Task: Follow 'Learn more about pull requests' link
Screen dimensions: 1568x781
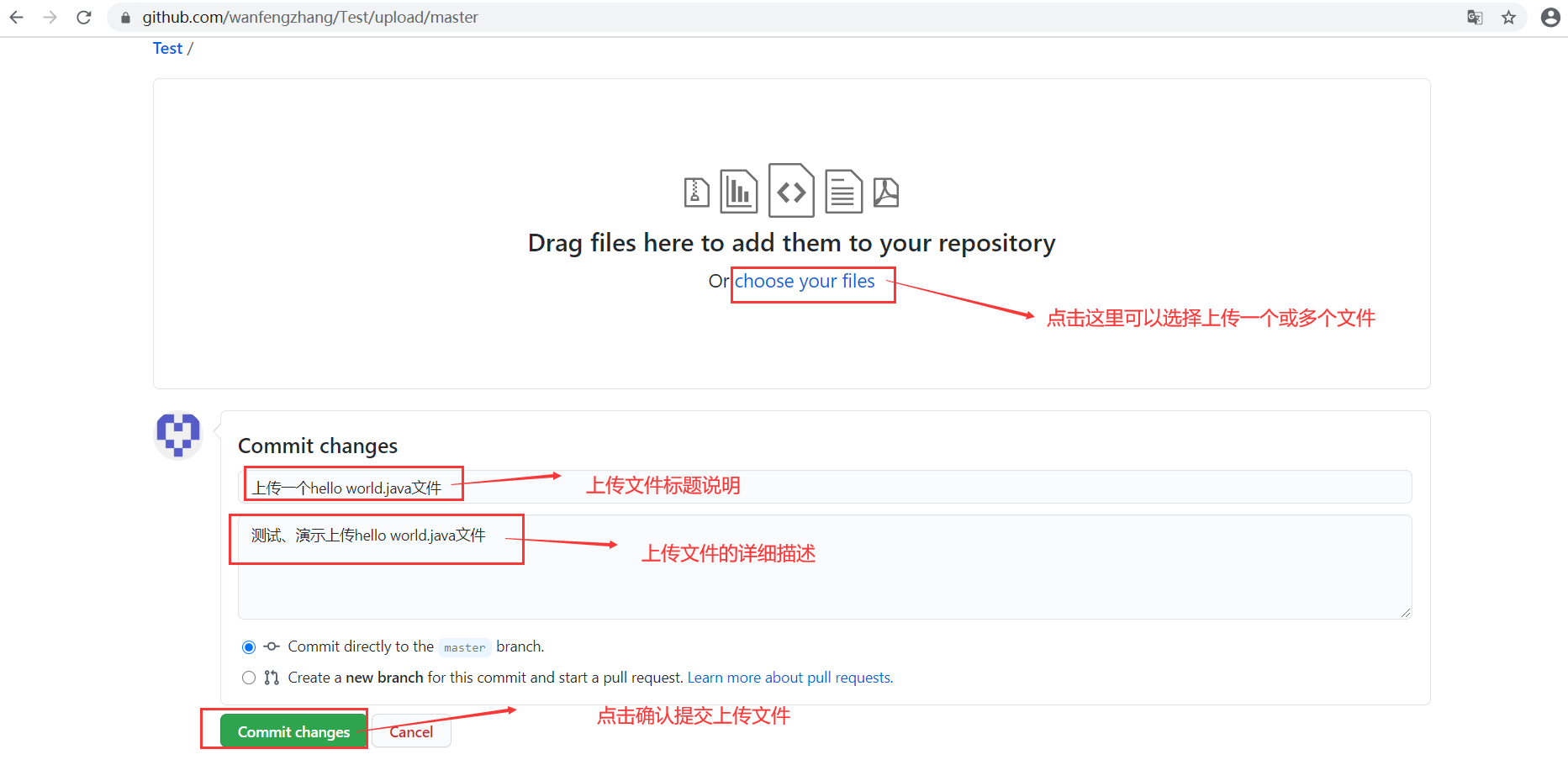Action: point(788,677)
